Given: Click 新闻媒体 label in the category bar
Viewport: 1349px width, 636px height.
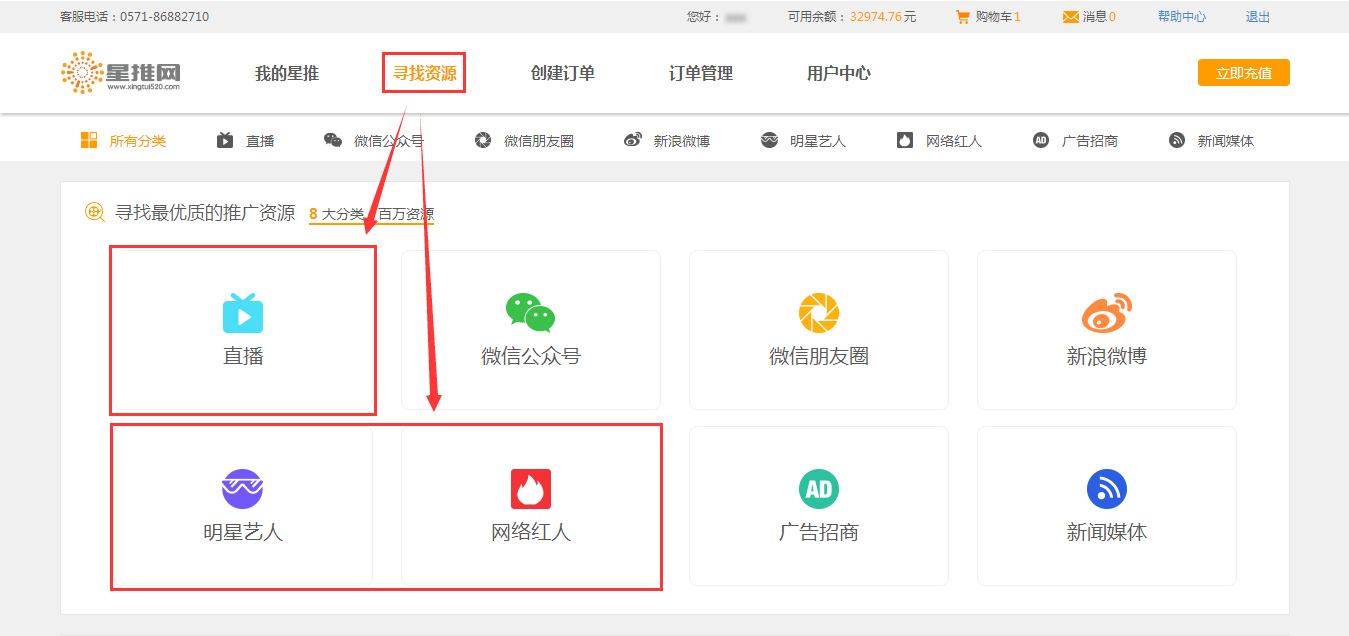Looking at the screenshot, I should point(1226,141).
